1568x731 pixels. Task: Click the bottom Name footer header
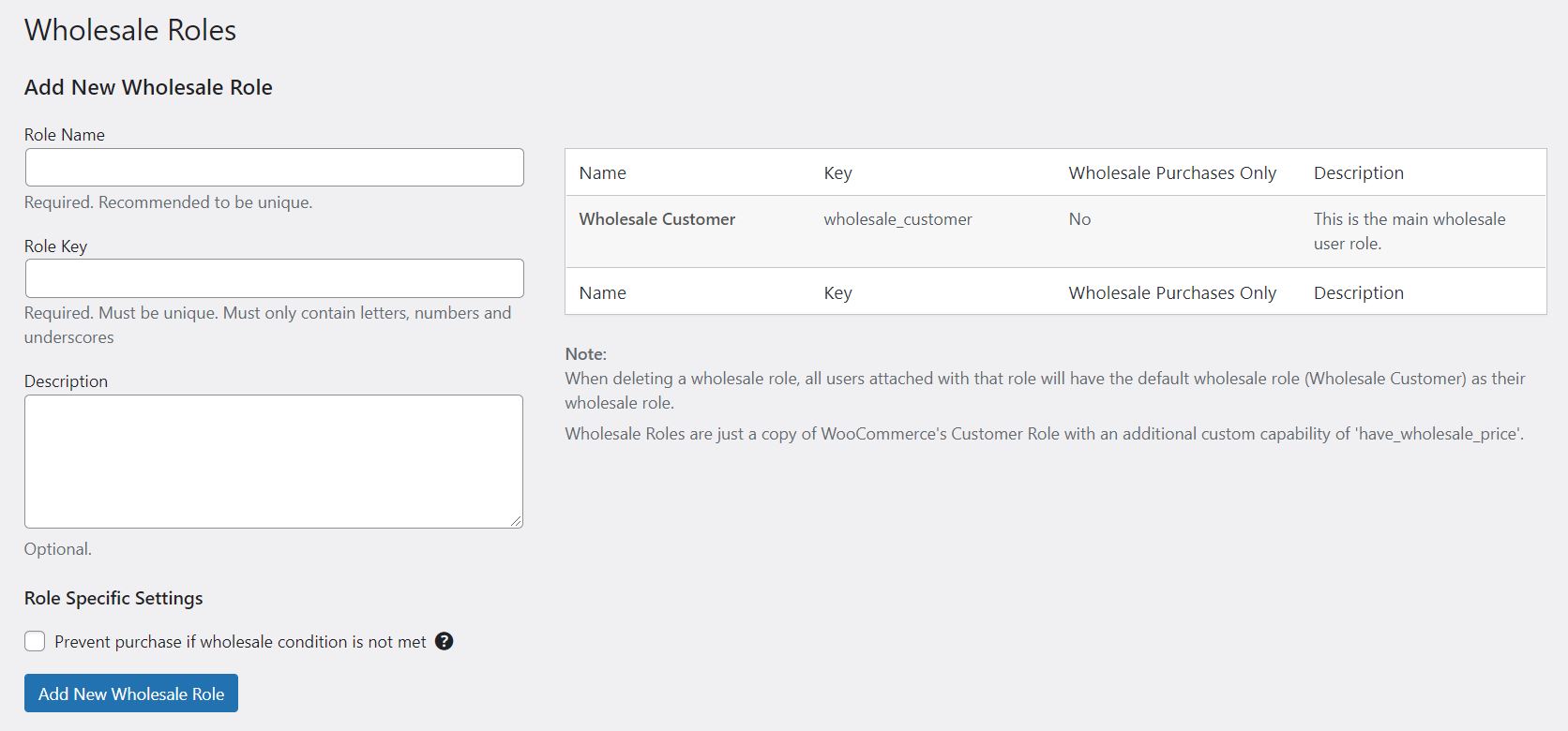602,292
